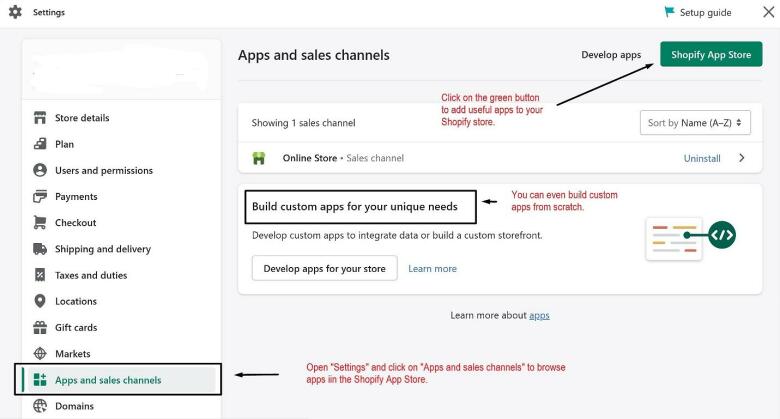Close the settings with the X
Image resolution: width=780 pixels, height=419 pixels.
769,12
